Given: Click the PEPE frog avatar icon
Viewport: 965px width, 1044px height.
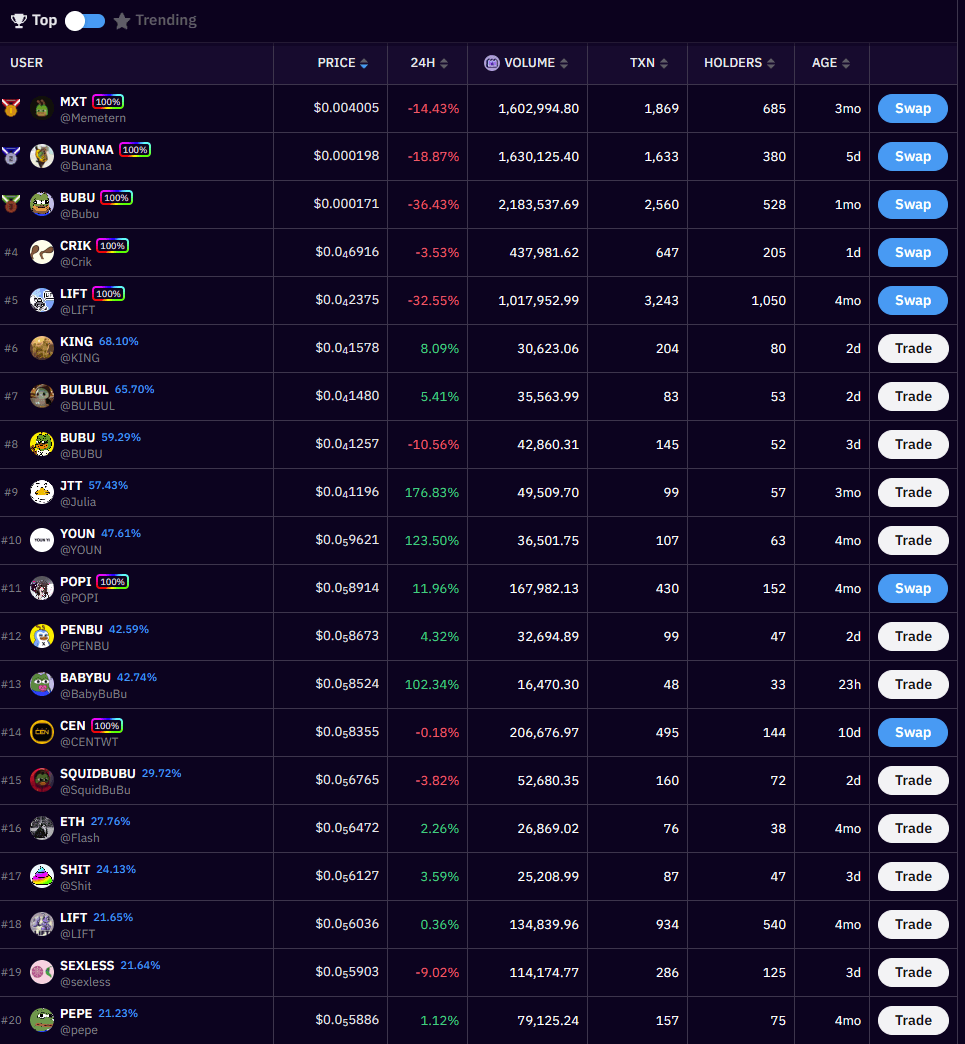Looking at the screenshot, I should [x=42, y=1020].
